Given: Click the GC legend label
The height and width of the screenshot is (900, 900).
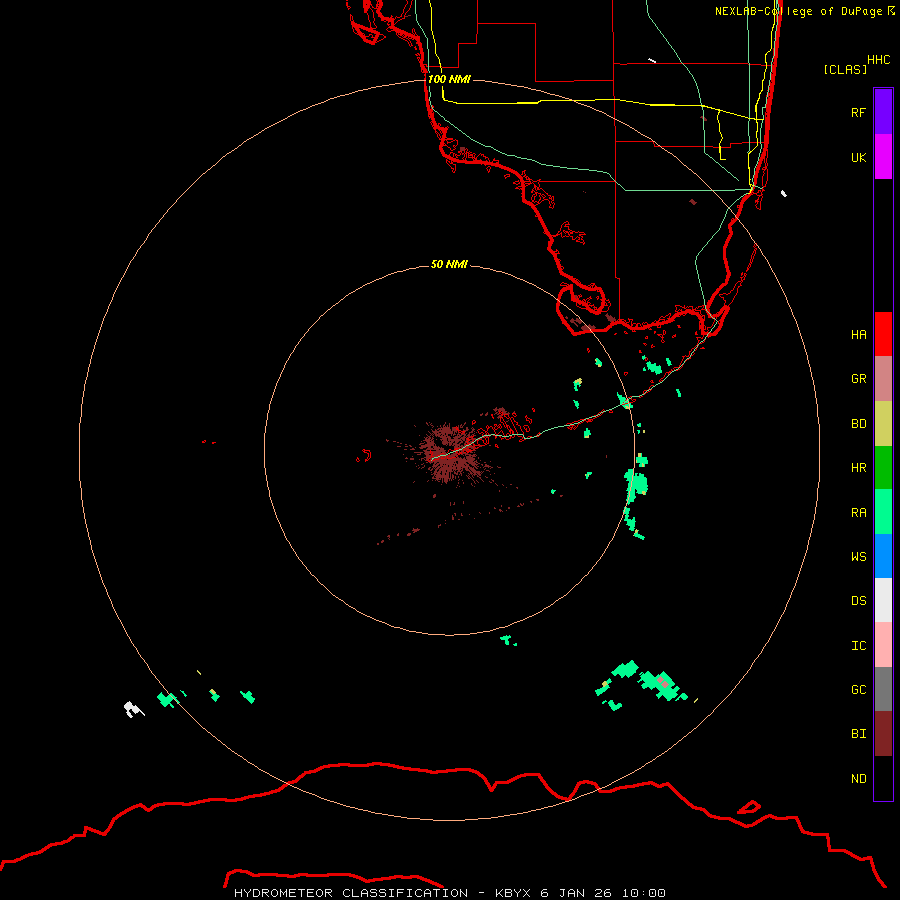Looking at the screenshot, I should [858, 689].
